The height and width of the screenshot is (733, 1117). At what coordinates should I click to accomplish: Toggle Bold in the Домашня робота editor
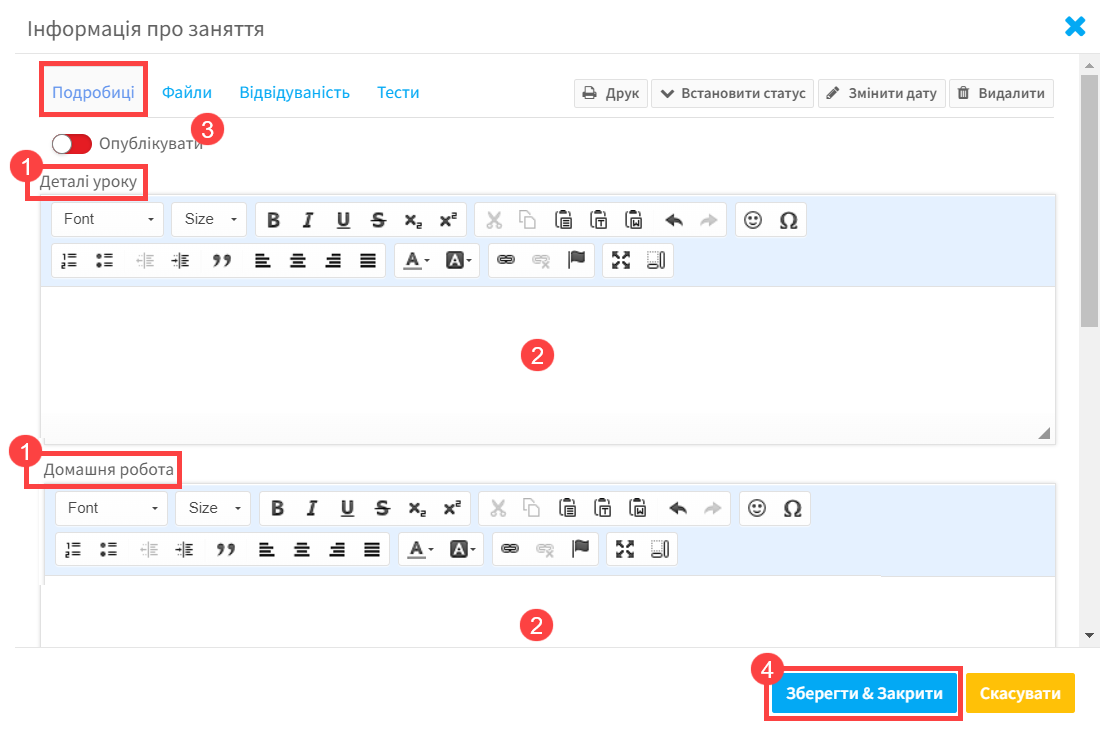pos(277,509)
